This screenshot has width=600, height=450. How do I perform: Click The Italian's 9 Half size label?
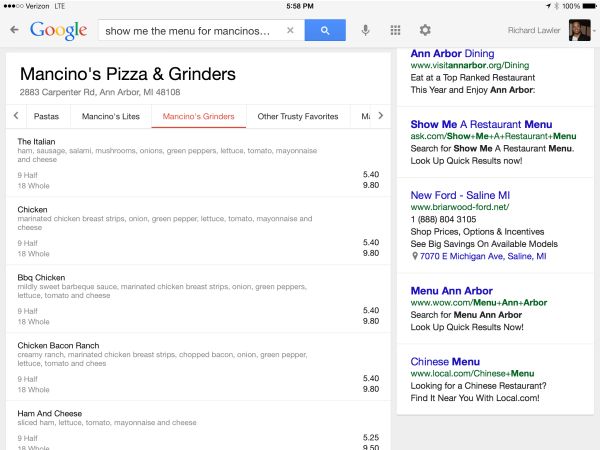click(28, 175)
